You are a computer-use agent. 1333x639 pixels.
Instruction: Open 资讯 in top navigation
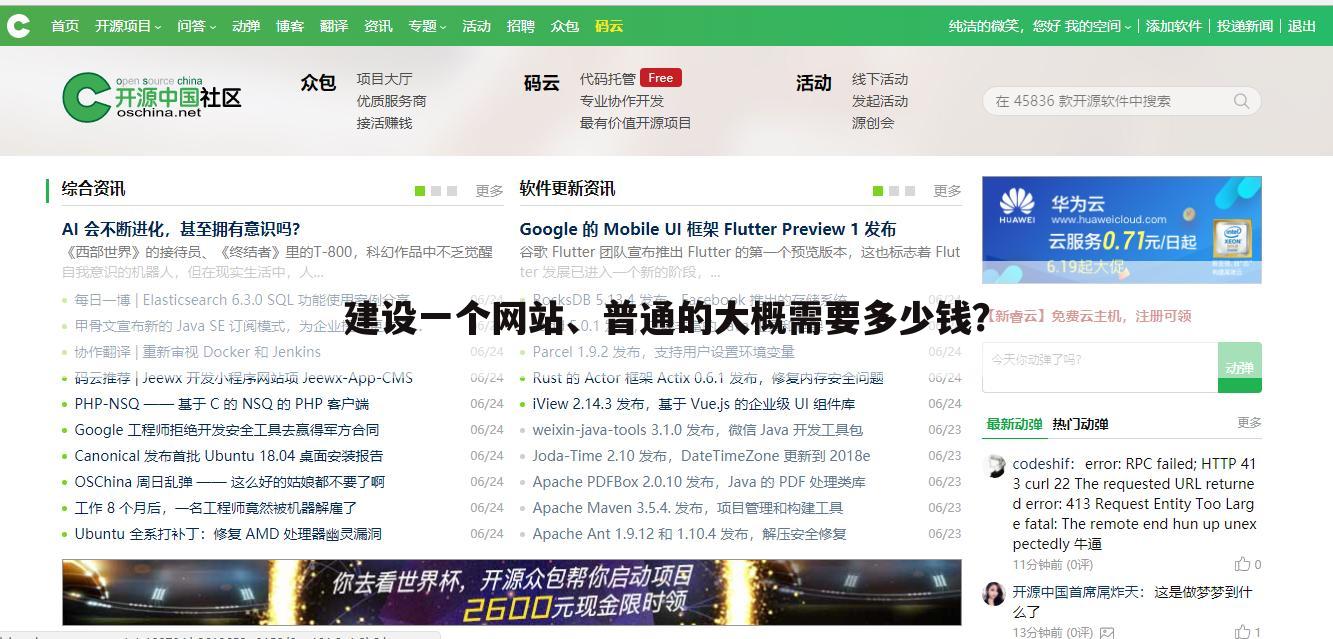[x=378, y=26]
